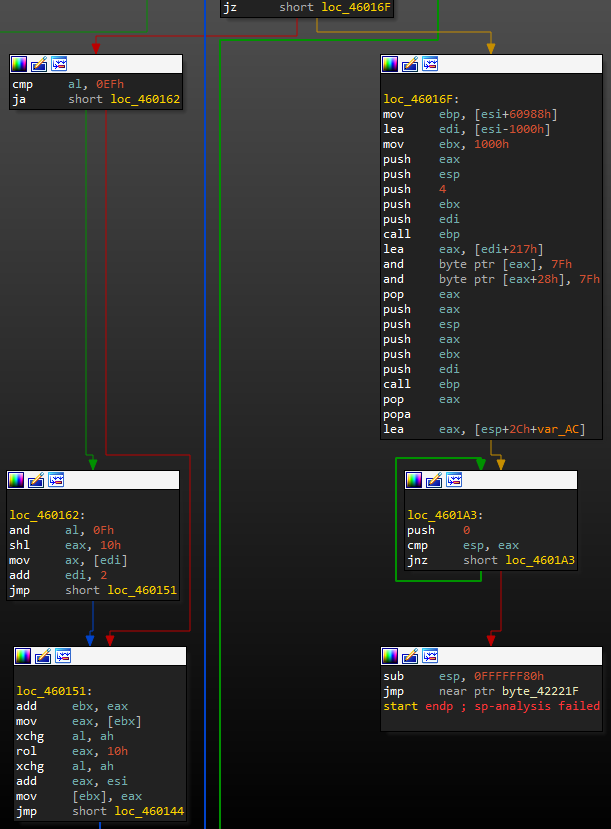
Task: Click byte_42221F jump target
Action: [x=540, y=692]
